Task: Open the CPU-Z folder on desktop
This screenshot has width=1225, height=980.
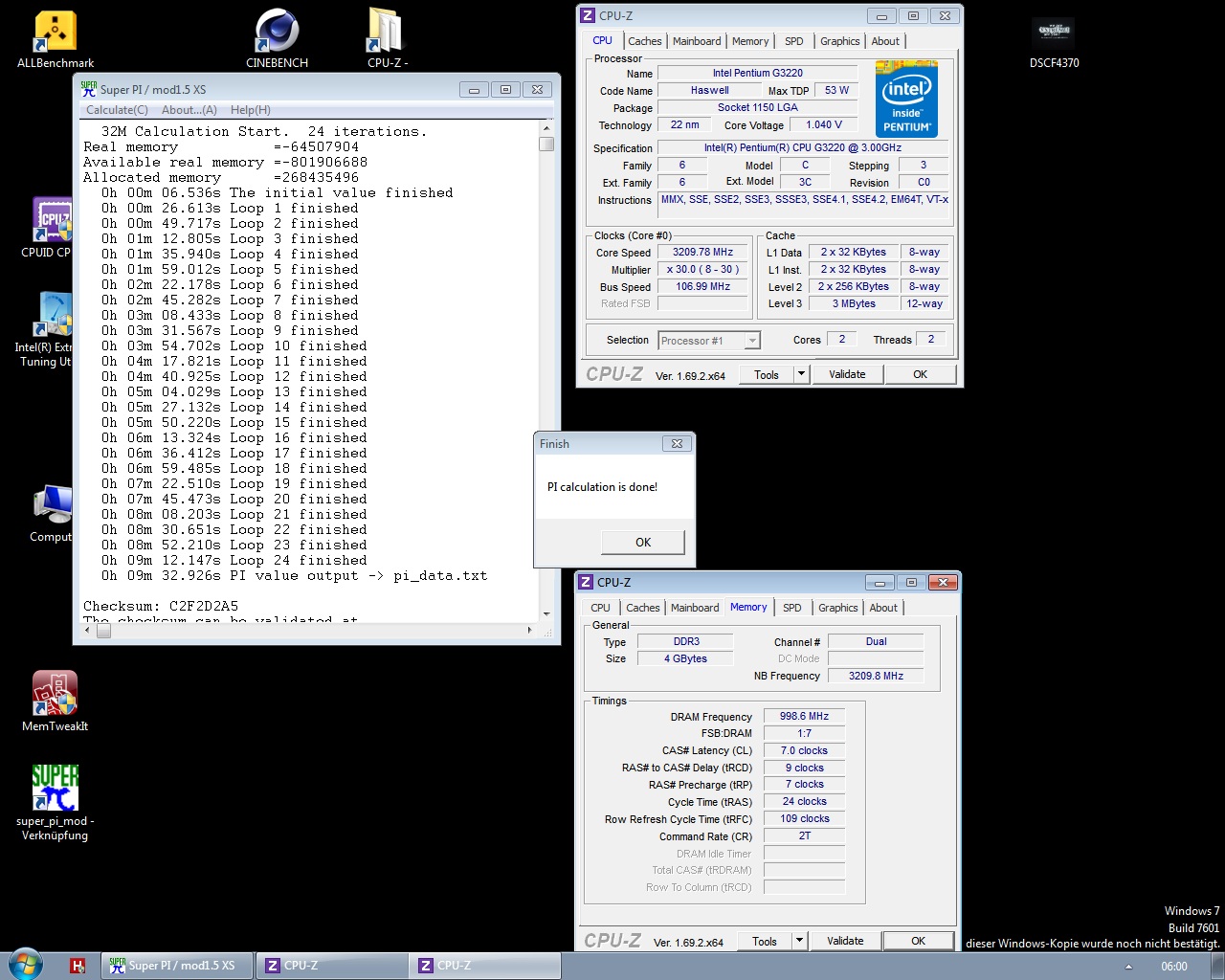Action: [387, 39]
